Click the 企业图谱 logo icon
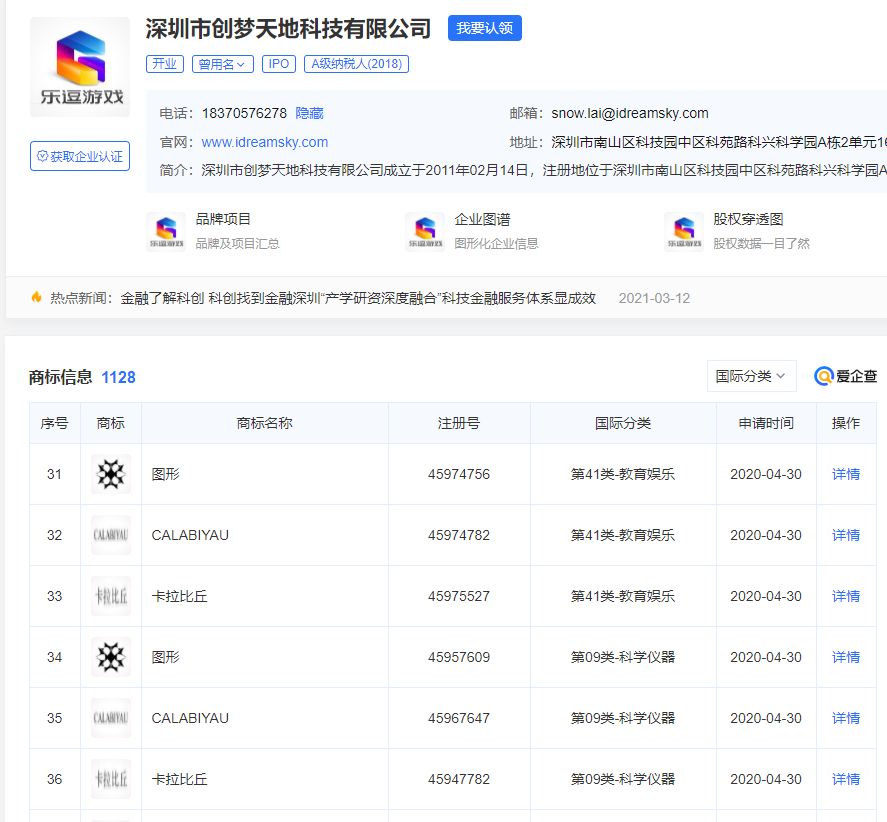The width and height of the screenshot is (887, 822). coord(425,231)
